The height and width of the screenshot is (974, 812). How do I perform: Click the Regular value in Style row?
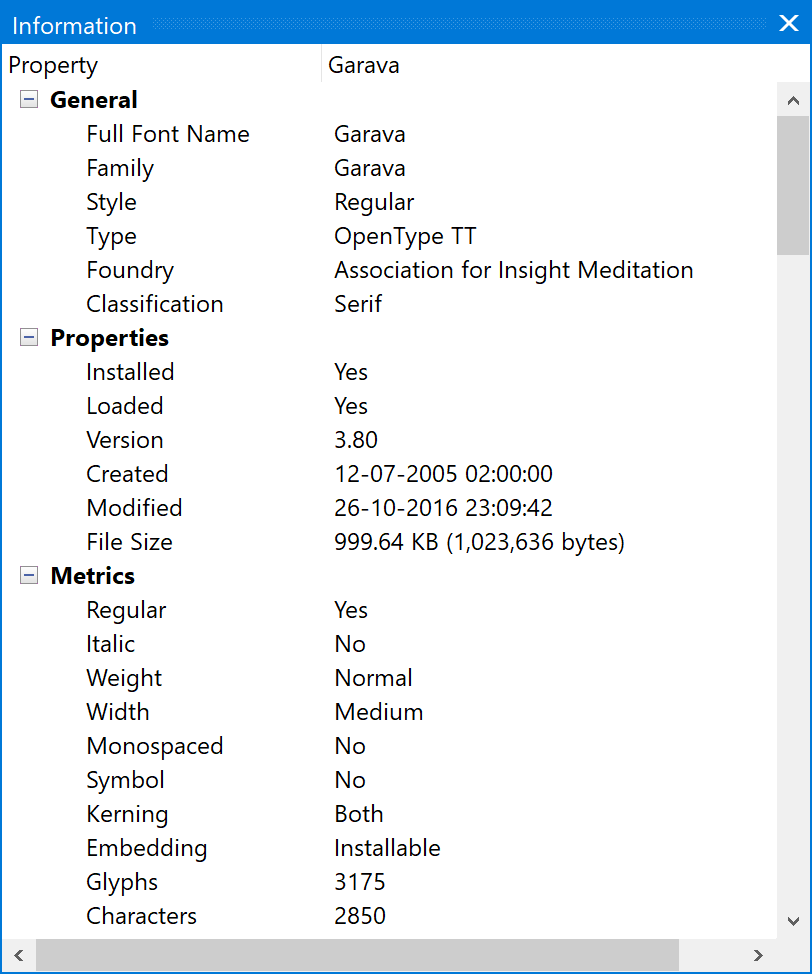[374, 203]
